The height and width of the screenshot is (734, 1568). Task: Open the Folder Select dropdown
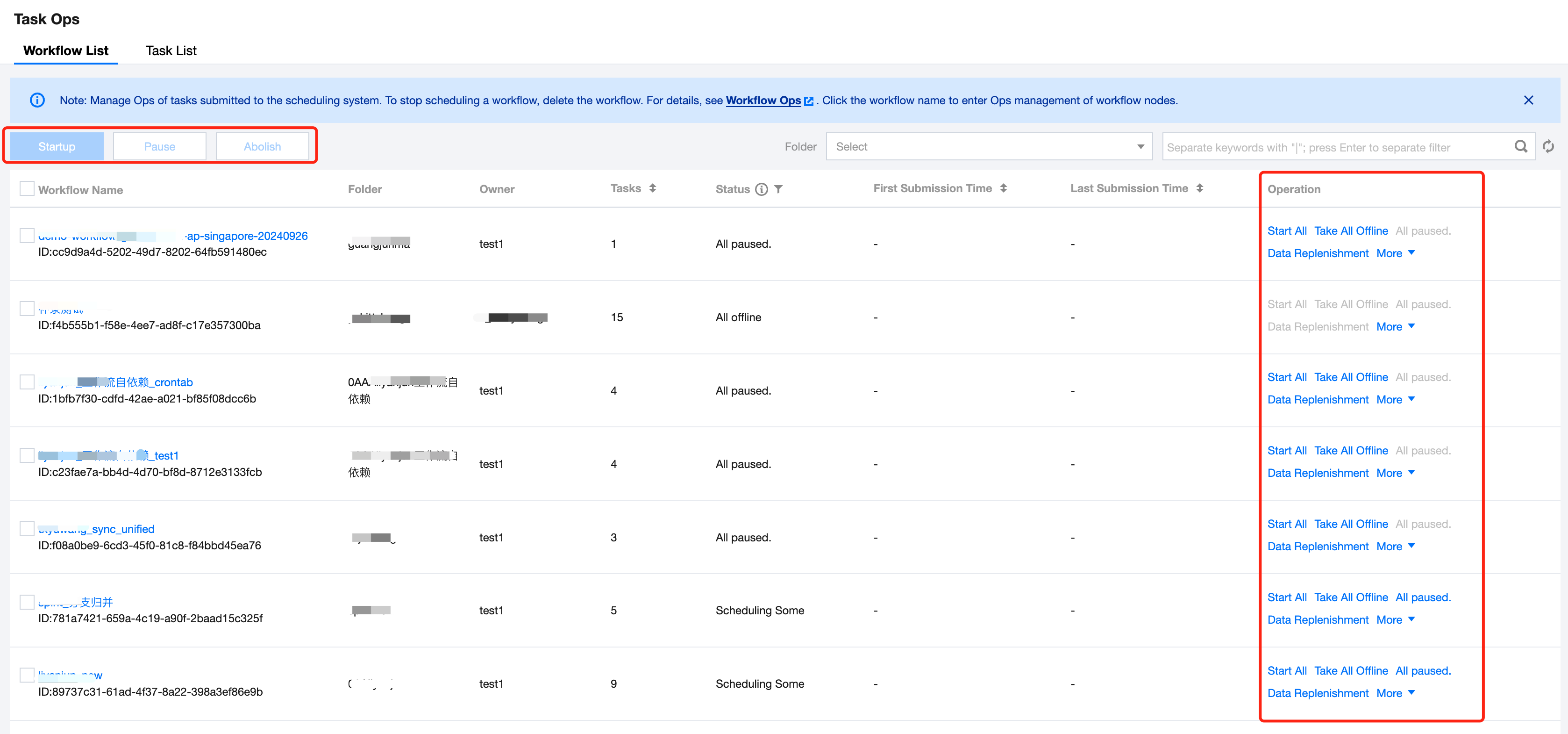pos(989,147)
